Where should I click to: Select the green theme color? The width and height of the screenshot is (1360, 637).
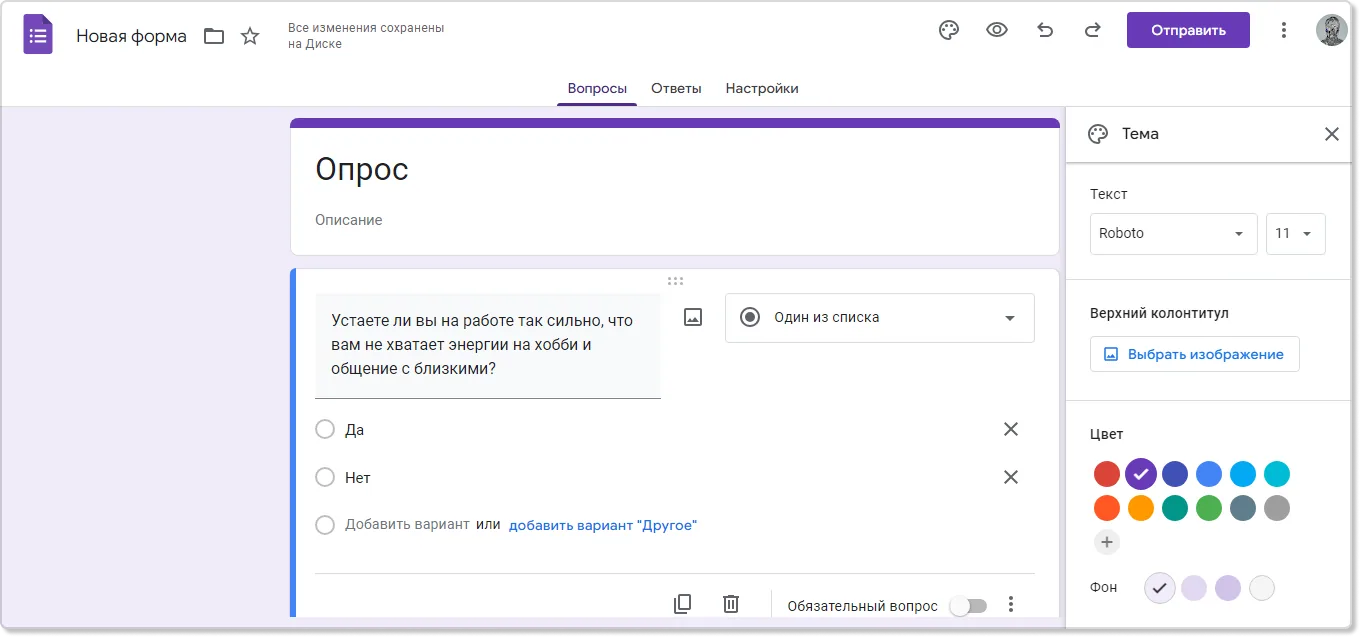tap(1209, 508)
